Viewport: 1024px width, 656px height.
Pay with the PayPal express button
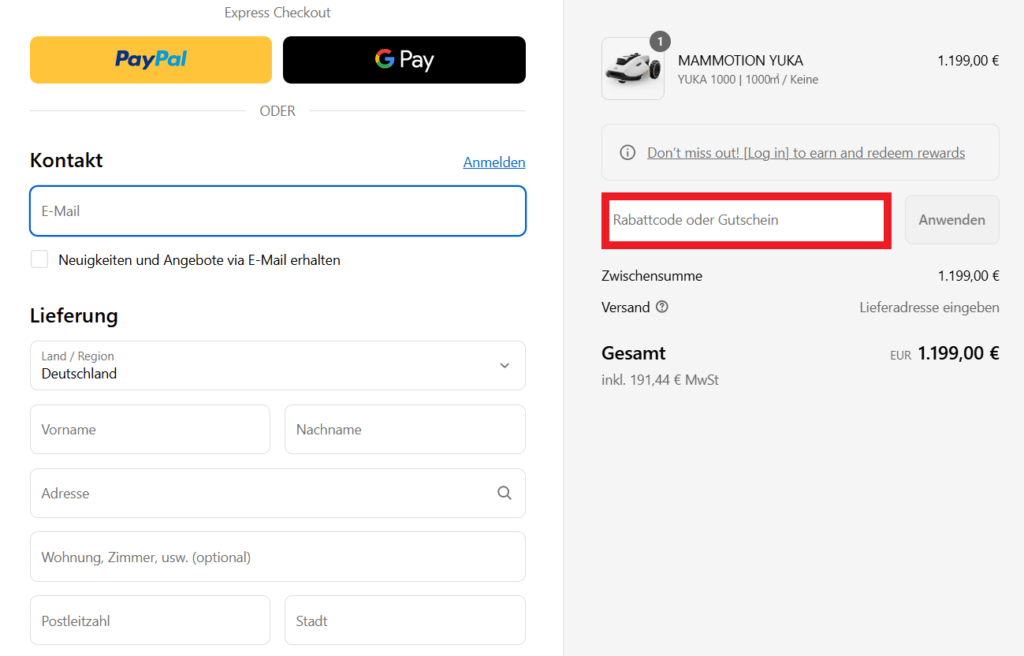tap(151, 59)
